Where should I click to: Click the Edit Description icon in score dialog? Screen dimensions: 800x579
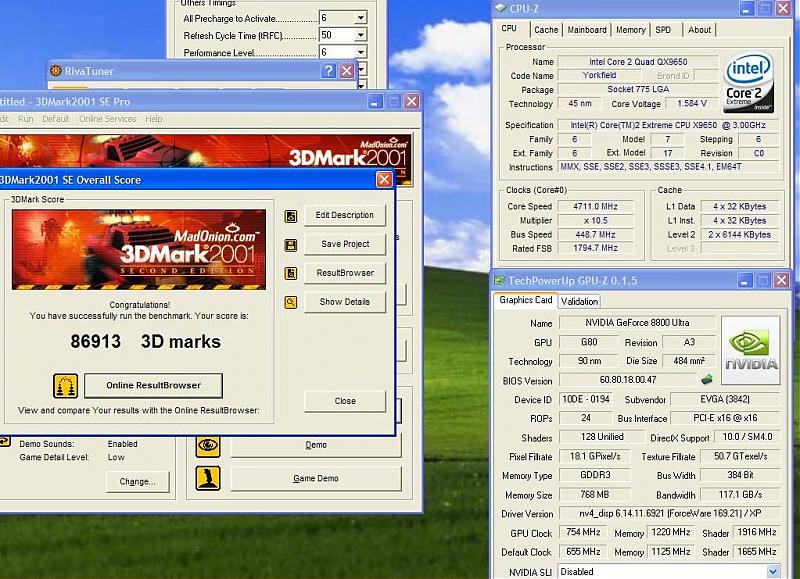290,216
